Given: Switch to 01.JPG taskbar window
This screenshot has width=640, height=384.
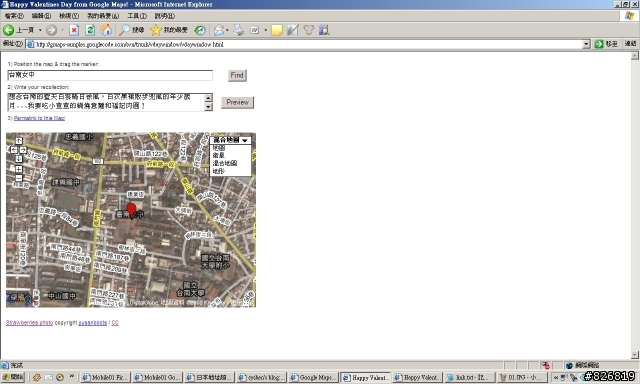Looking at the screenshot, I should (x=522, y=377).
